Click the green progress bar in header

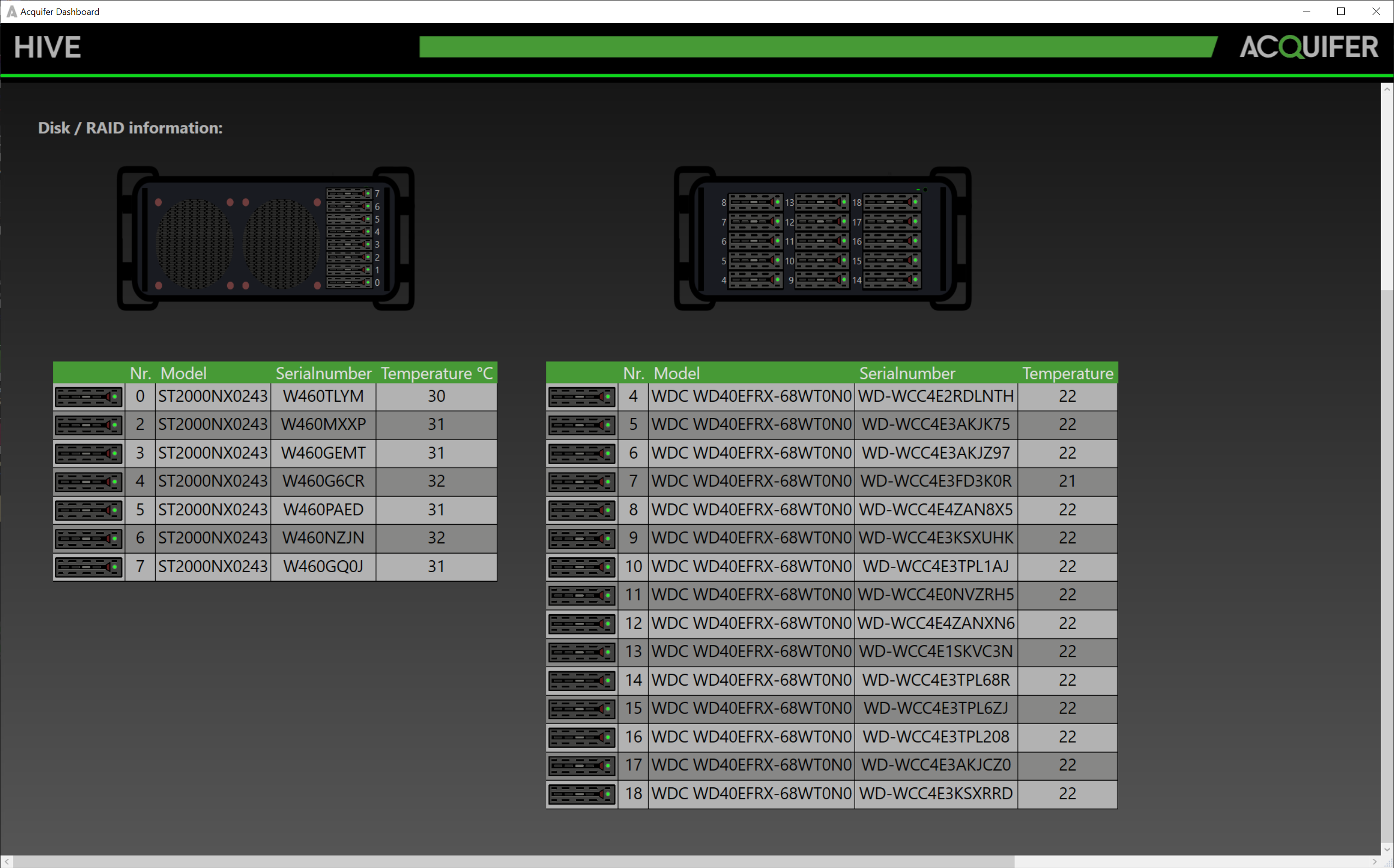point(818,47)
